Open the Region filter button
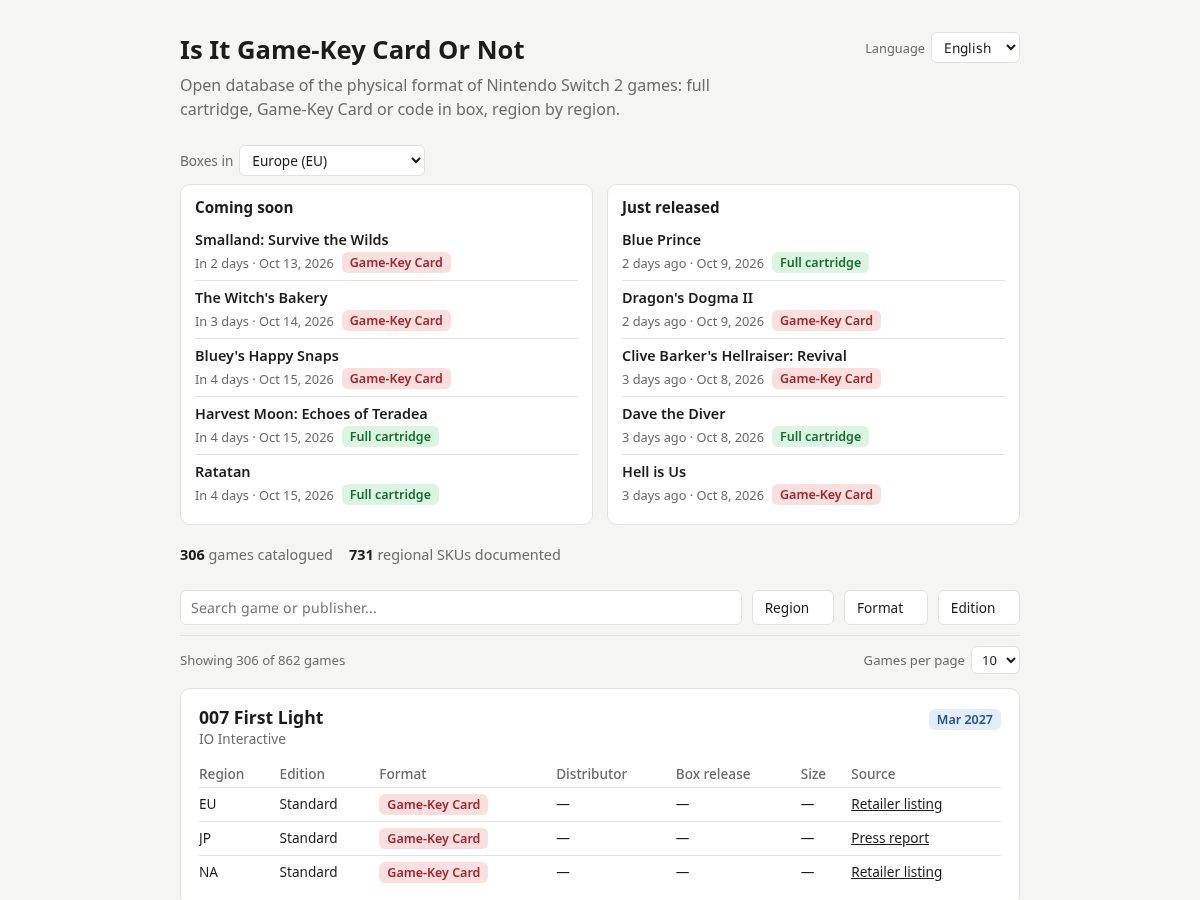The image size is (1200, 900). click(793, 608)
